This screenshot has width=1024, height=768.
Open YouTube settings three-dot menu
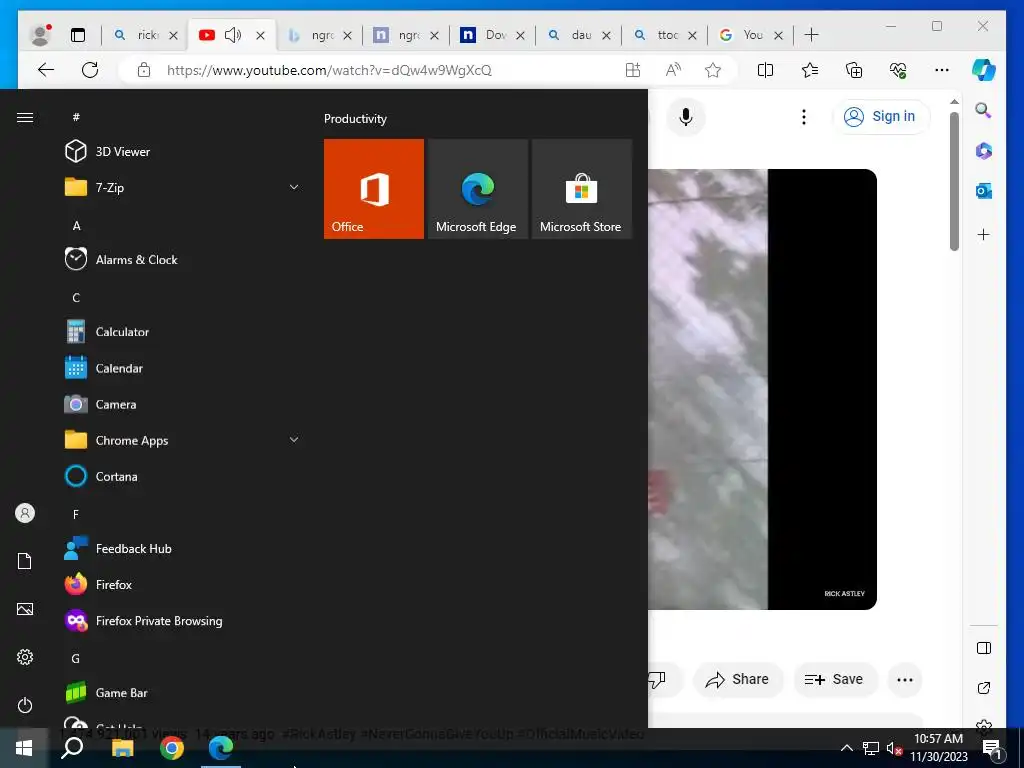pos(804,117)
